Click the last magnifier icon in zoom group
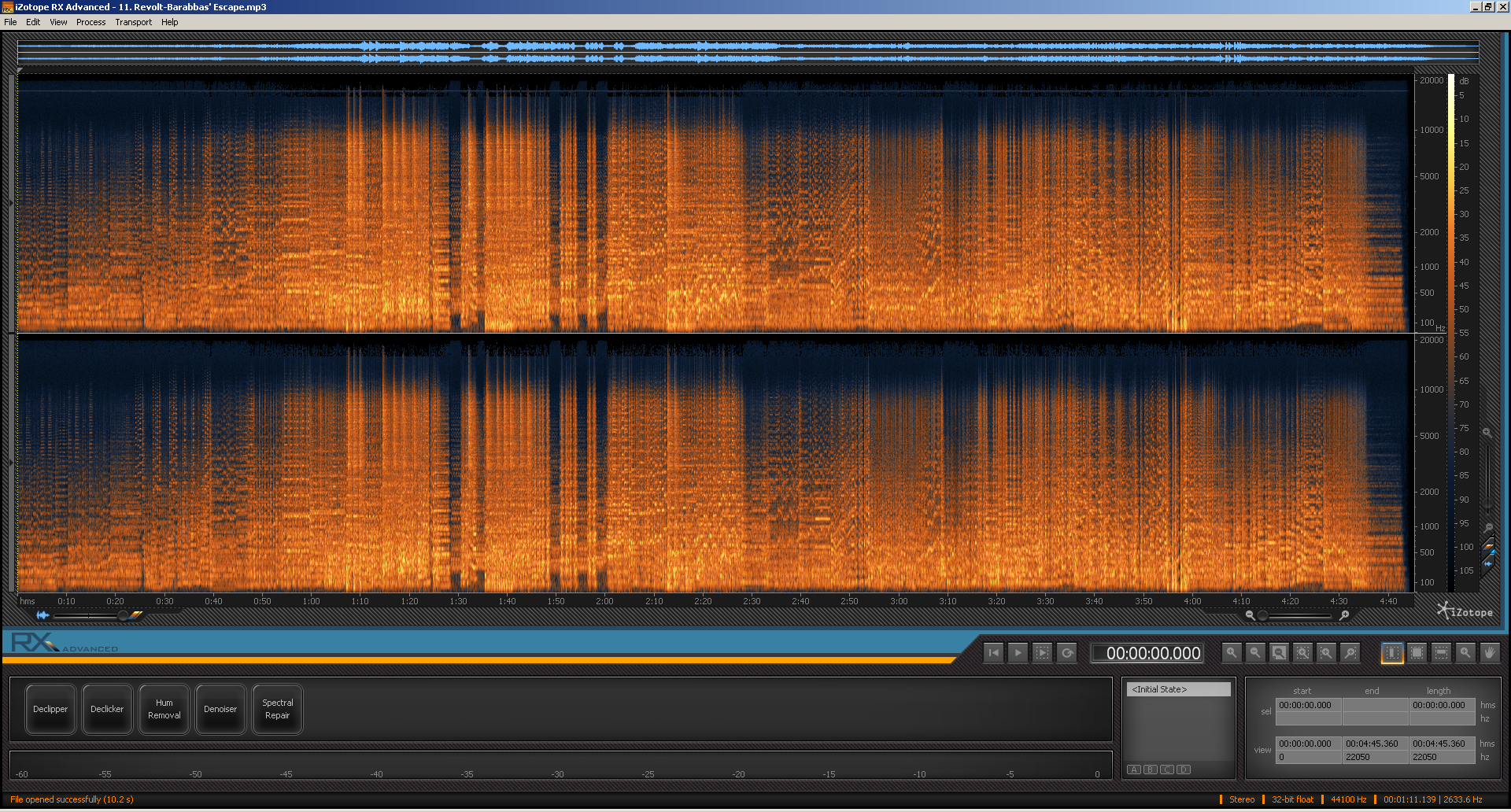This screenshot has width=1511, height=812. pyautogui.click(x=1350, y=652)
